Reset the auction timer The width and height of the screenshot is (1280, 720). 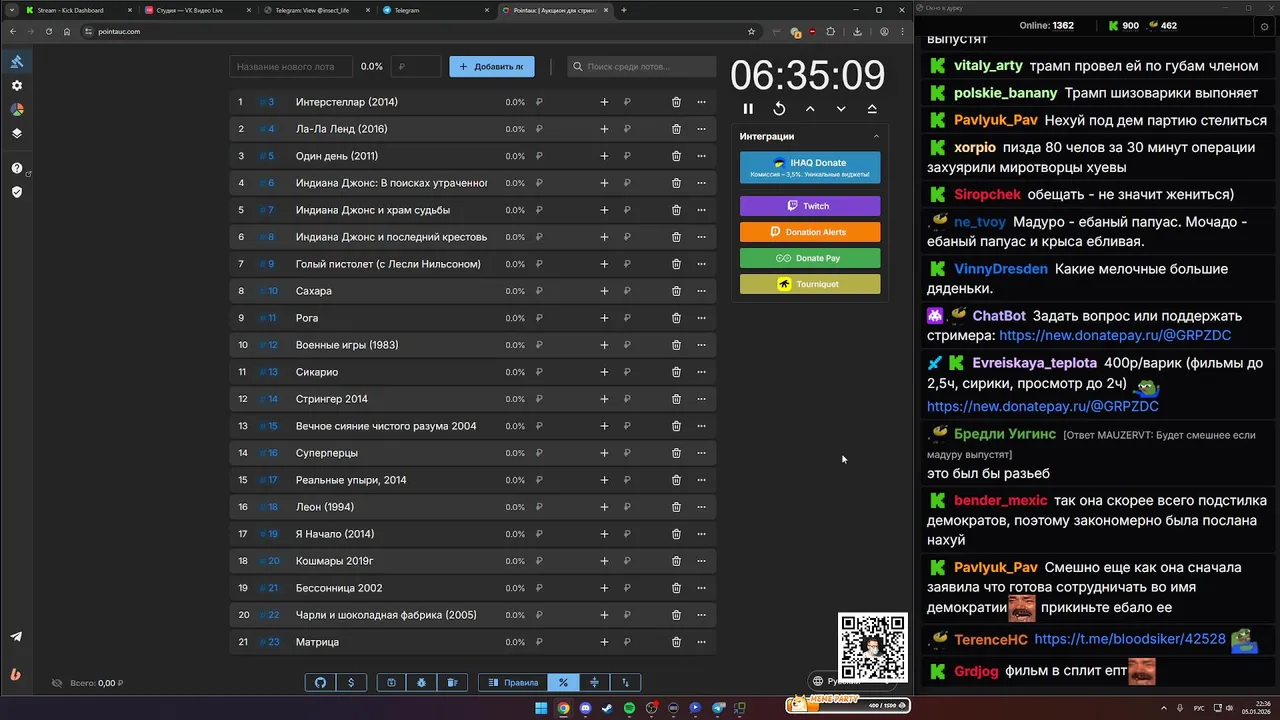coord(779,109)
